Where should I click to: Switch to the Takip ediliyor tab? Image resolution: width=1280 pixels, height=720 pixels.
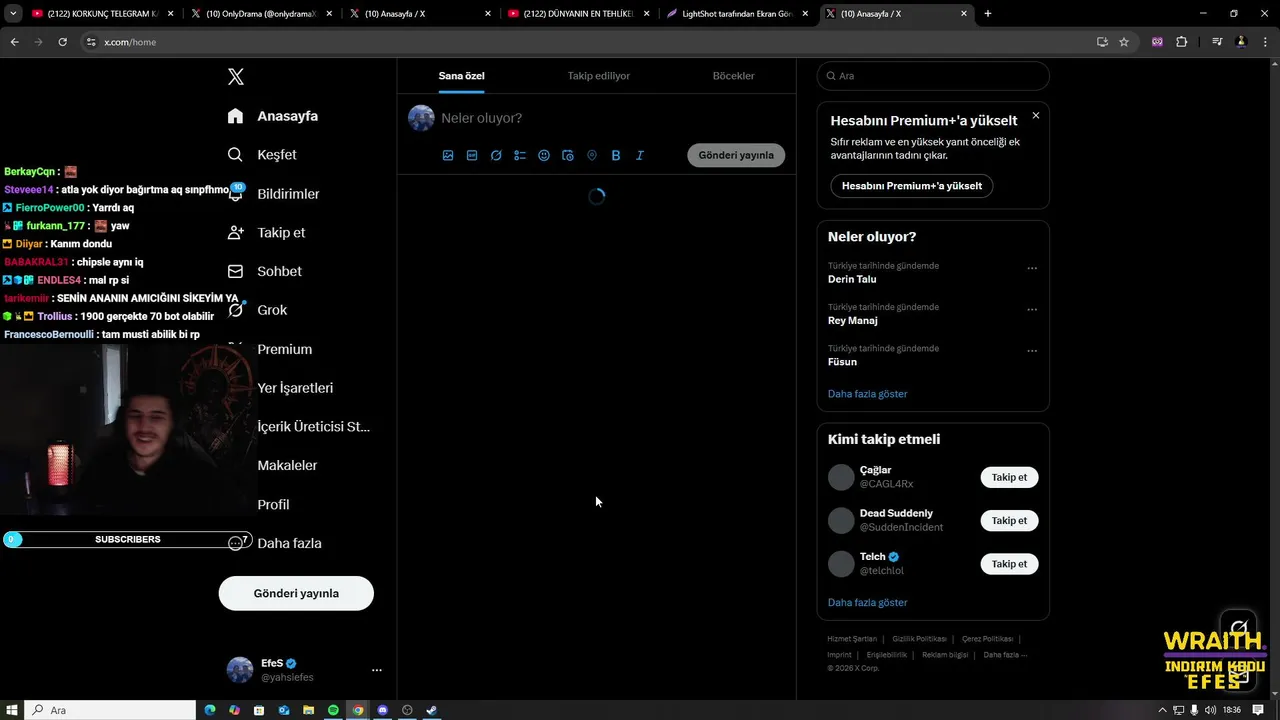point(599,76)
